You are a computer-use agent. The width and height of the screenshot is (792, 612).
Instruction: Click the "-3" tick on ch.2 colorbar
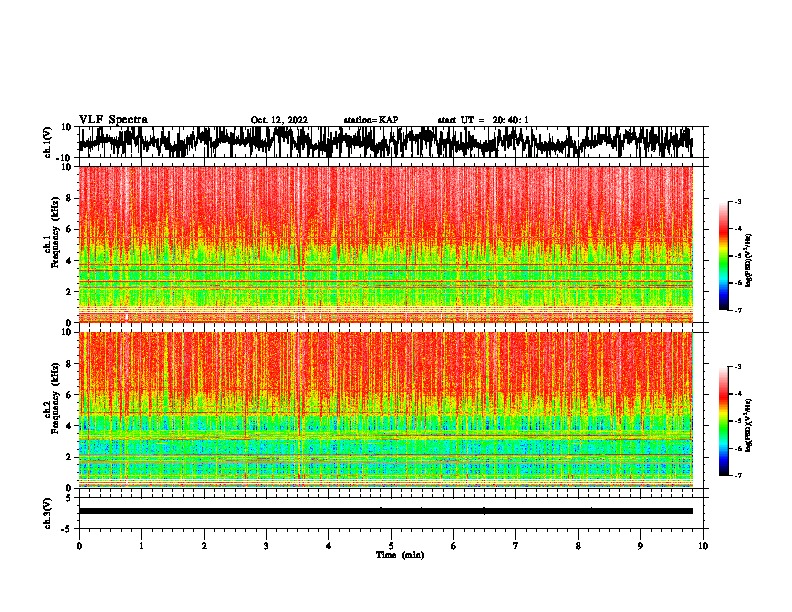click(x=738, y=367)
